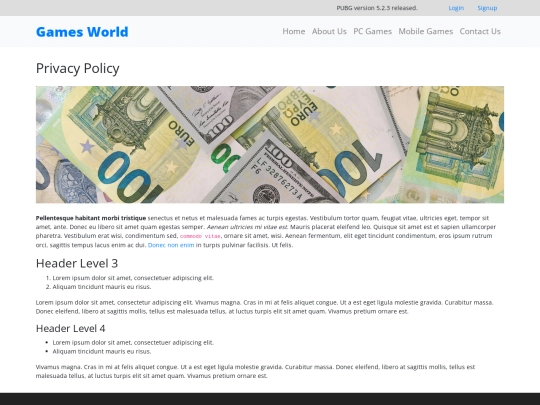This screenshot has width=540, height=405.
Task: Open the About Us menu item
Action: 329,31
